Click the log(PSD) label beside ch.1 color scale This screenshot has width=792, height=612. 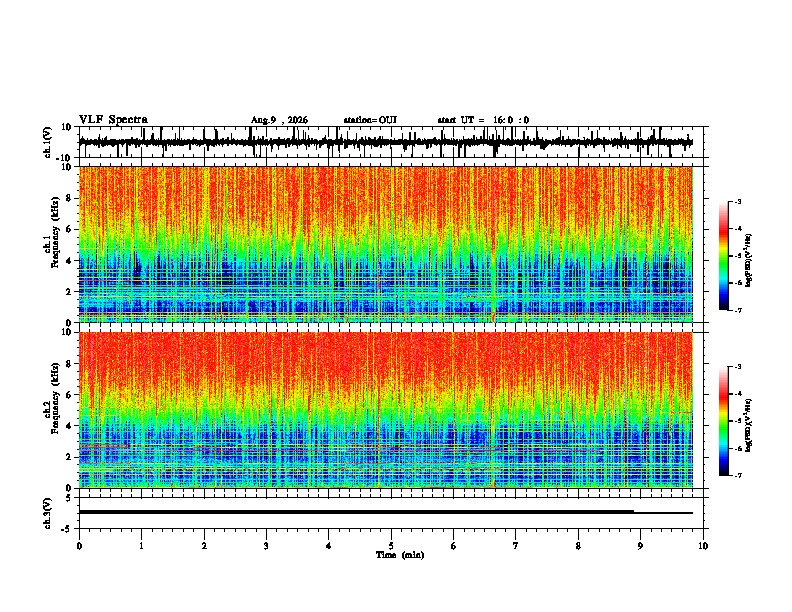[749, 260]
